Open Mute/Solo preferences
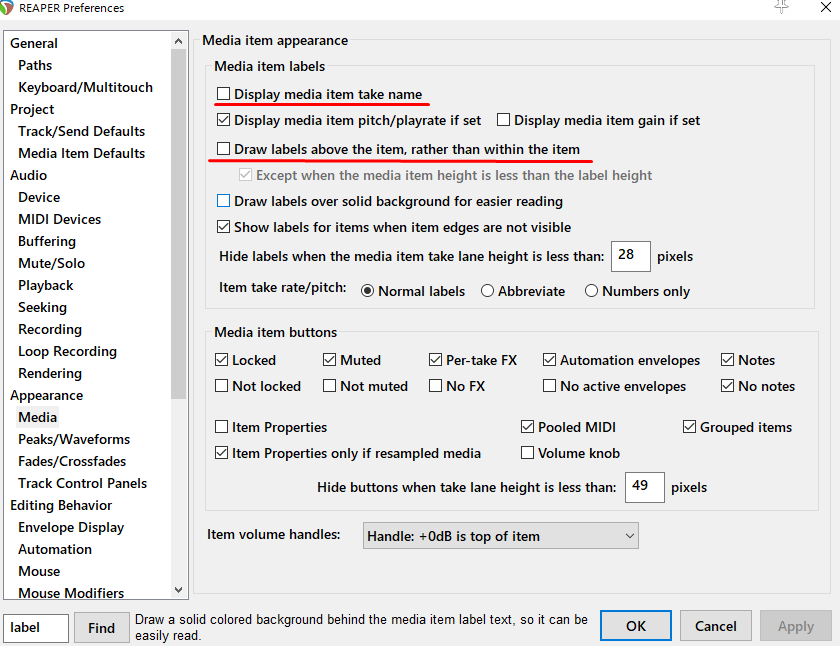 pyautogui.click(x=51, y=262)
